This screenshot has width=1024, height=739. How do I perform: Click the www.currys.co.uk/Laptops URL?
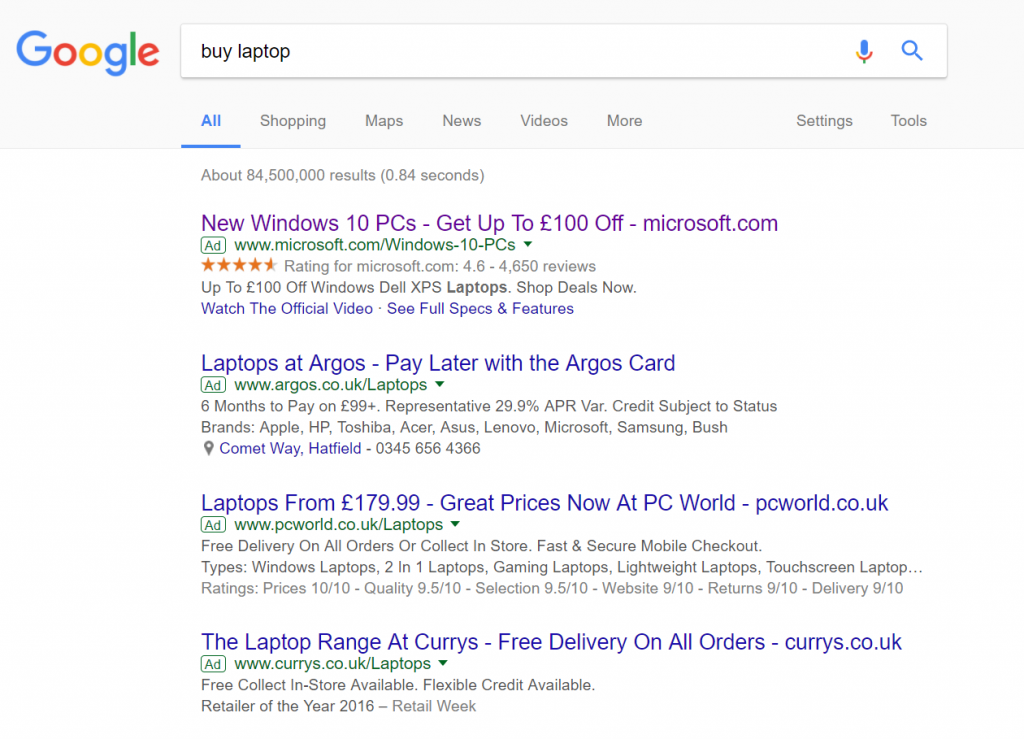click(x=332, y=663)
